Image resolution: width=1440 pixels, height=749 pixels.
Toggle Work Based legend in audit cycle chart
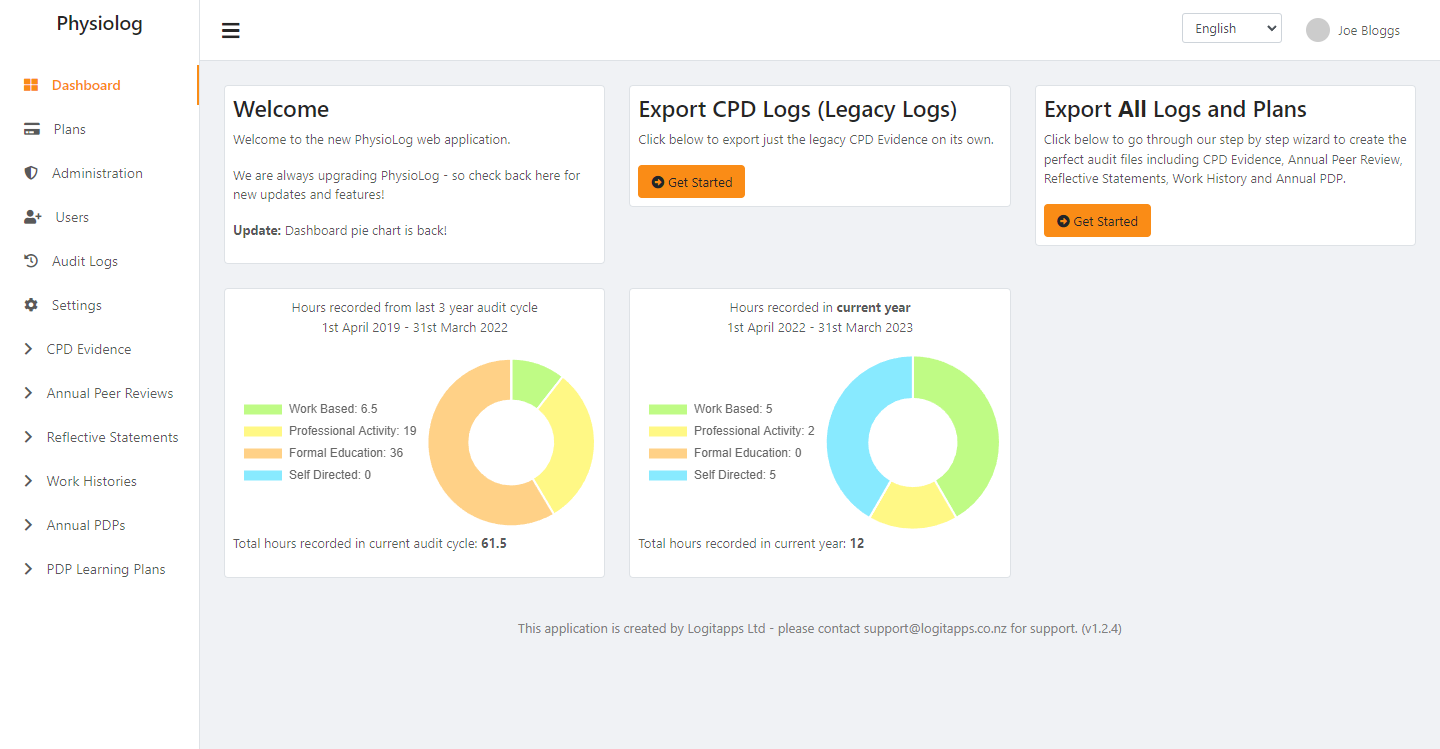[310, 409]
